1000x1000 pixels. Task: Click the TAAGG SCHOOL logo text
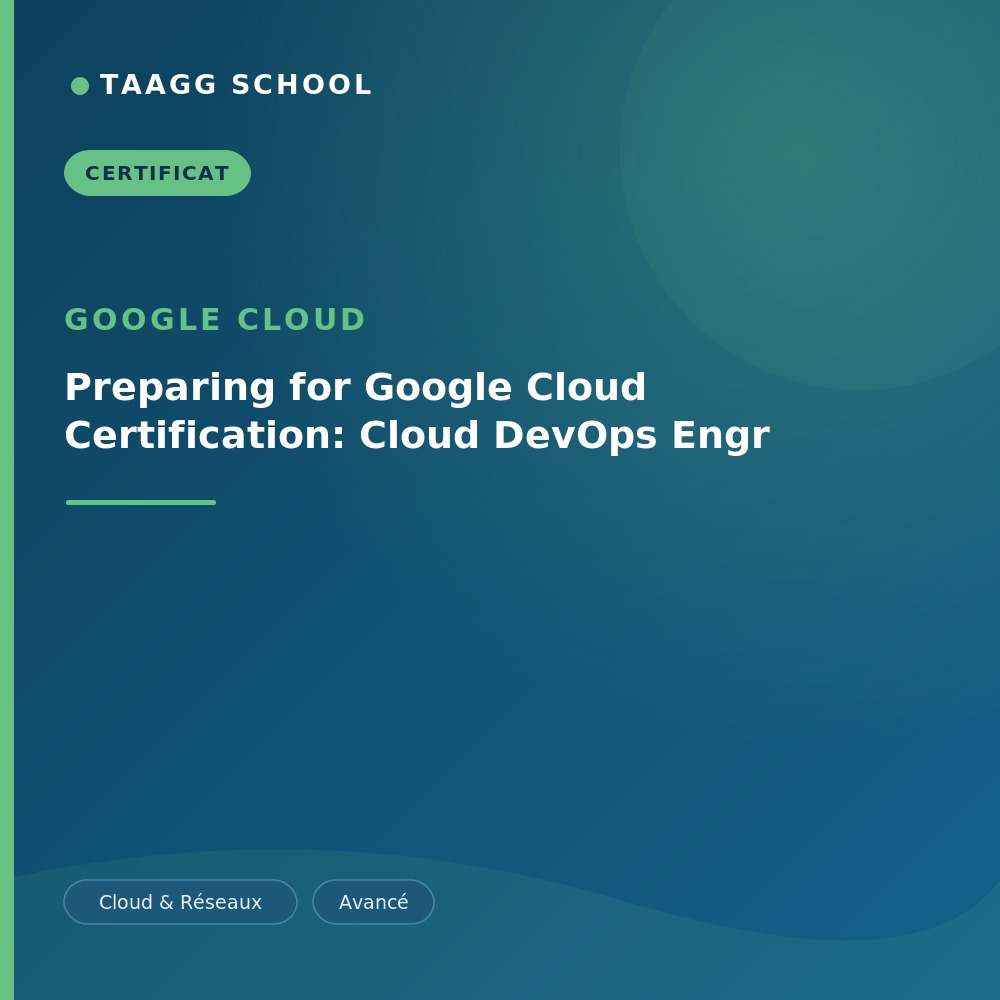[236, 85]
